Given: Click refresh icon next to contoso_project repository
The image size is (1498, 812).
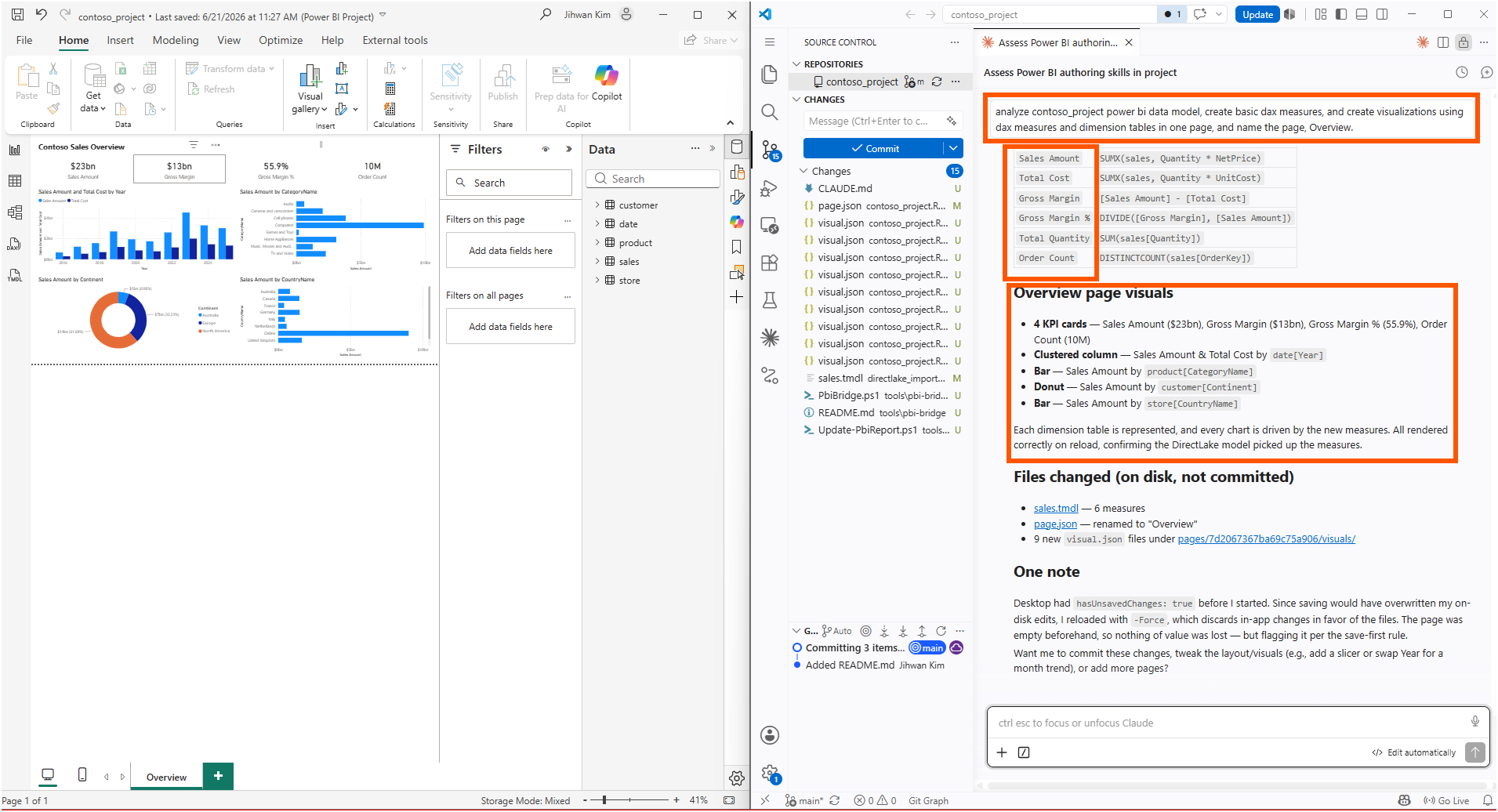Looking at the screenshot, I should (937, 82).
